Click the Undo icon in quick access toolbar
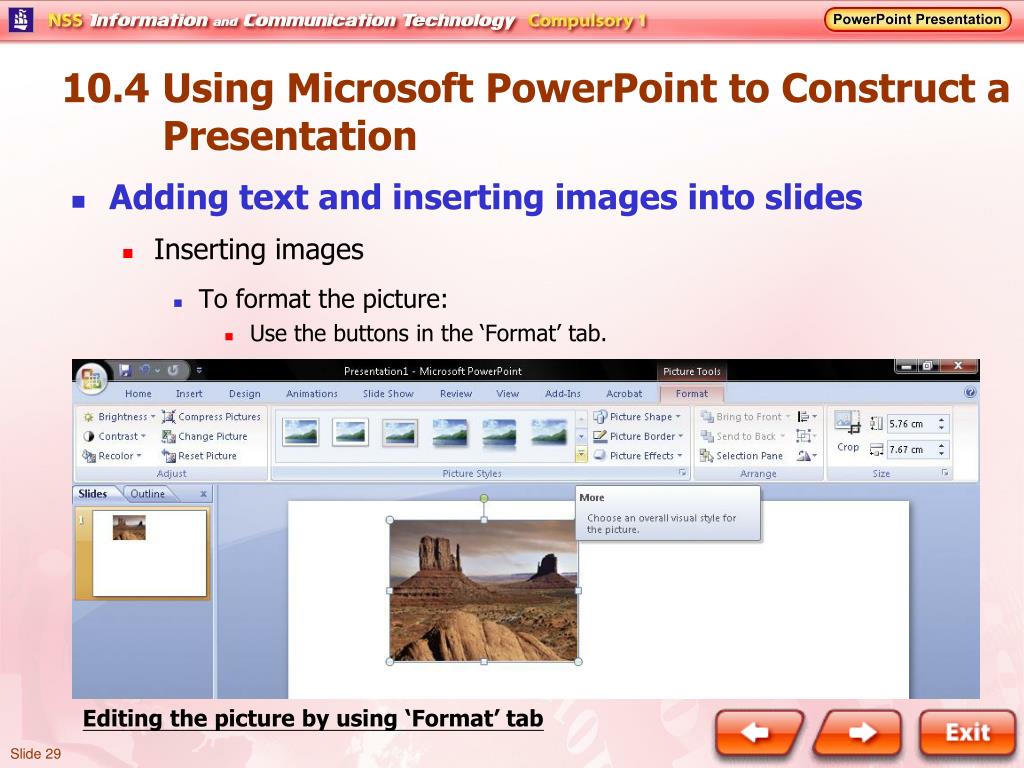1024x768 pixels. coord(145,370)
